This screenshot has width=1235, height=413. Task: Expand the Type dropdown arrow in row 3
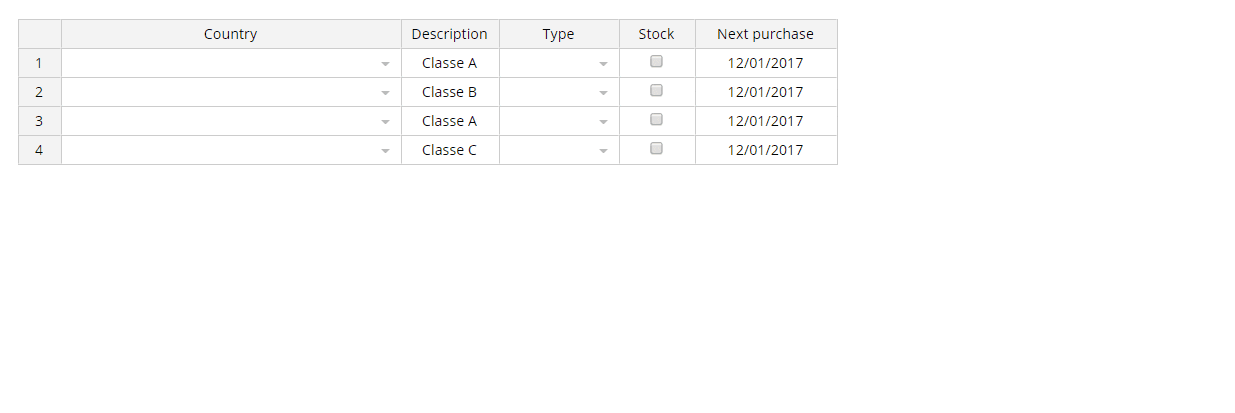(603, 122)
